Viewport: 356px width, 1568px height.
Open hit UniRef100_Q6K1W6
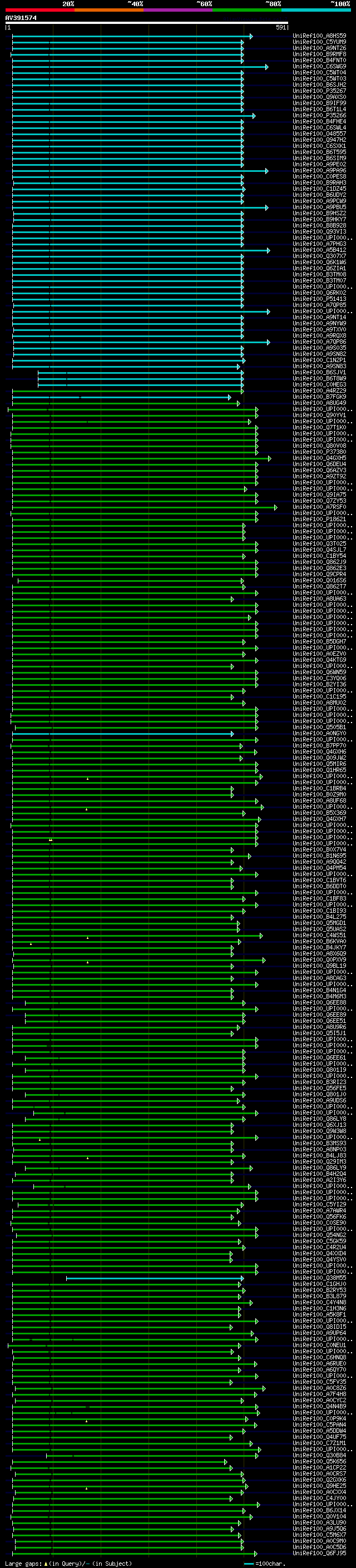(x=319, y=262)
